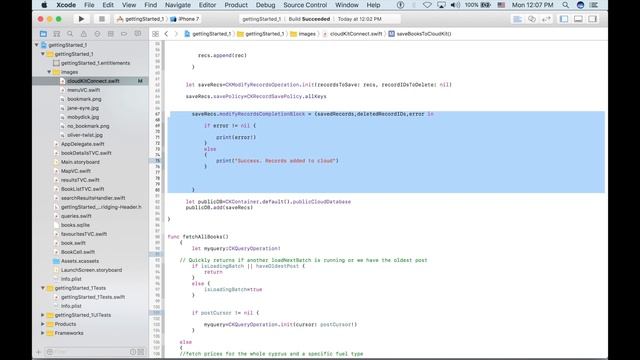
Task: Expand the gettingStarted_1UITests group
Action: pos(43,315)
